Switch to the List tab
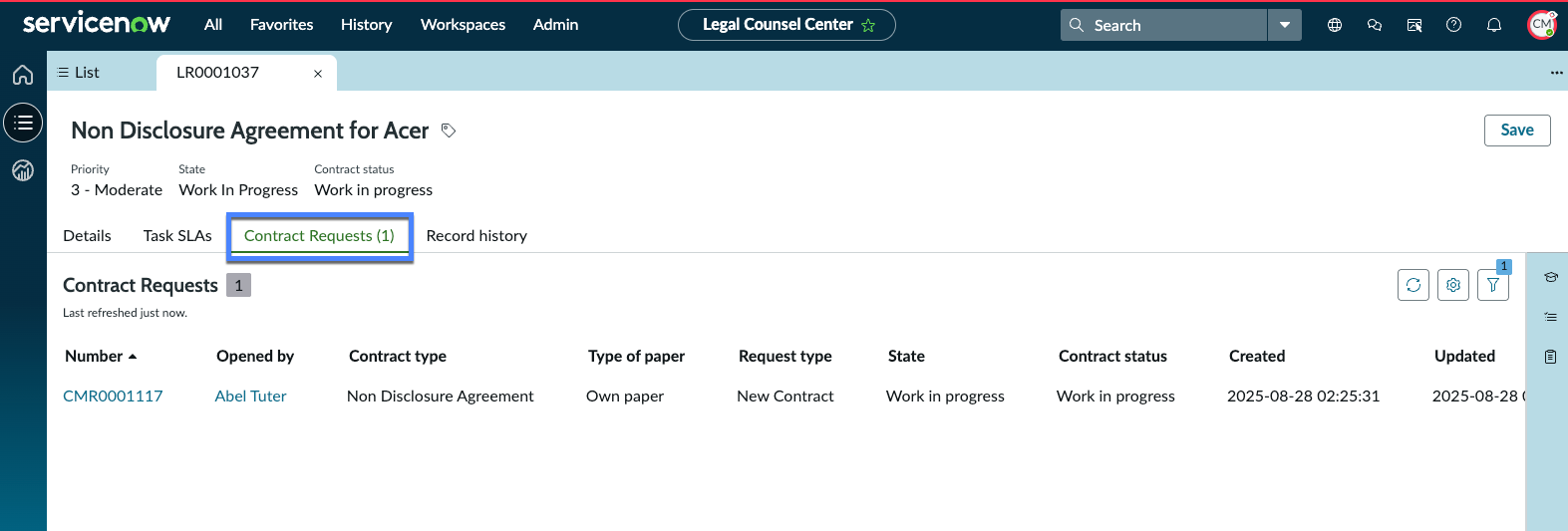Viewport: 1568px width, 531px height. coord(79,73)
